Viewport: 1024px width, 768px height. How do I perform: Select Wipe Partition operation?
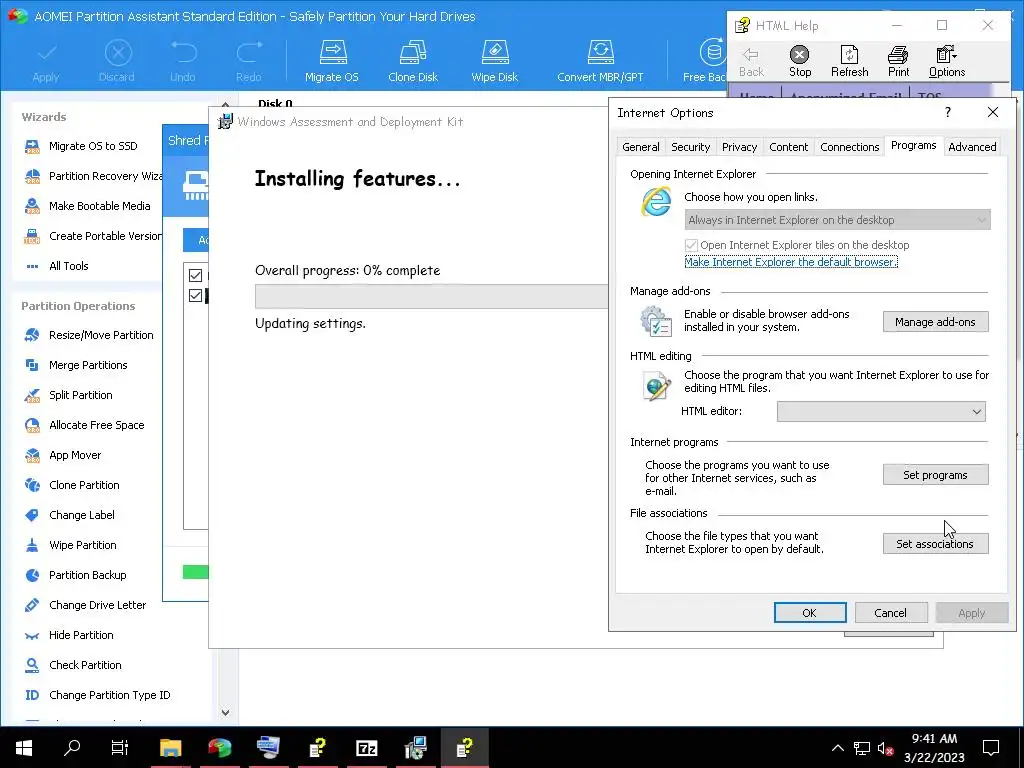coord(70,545)
